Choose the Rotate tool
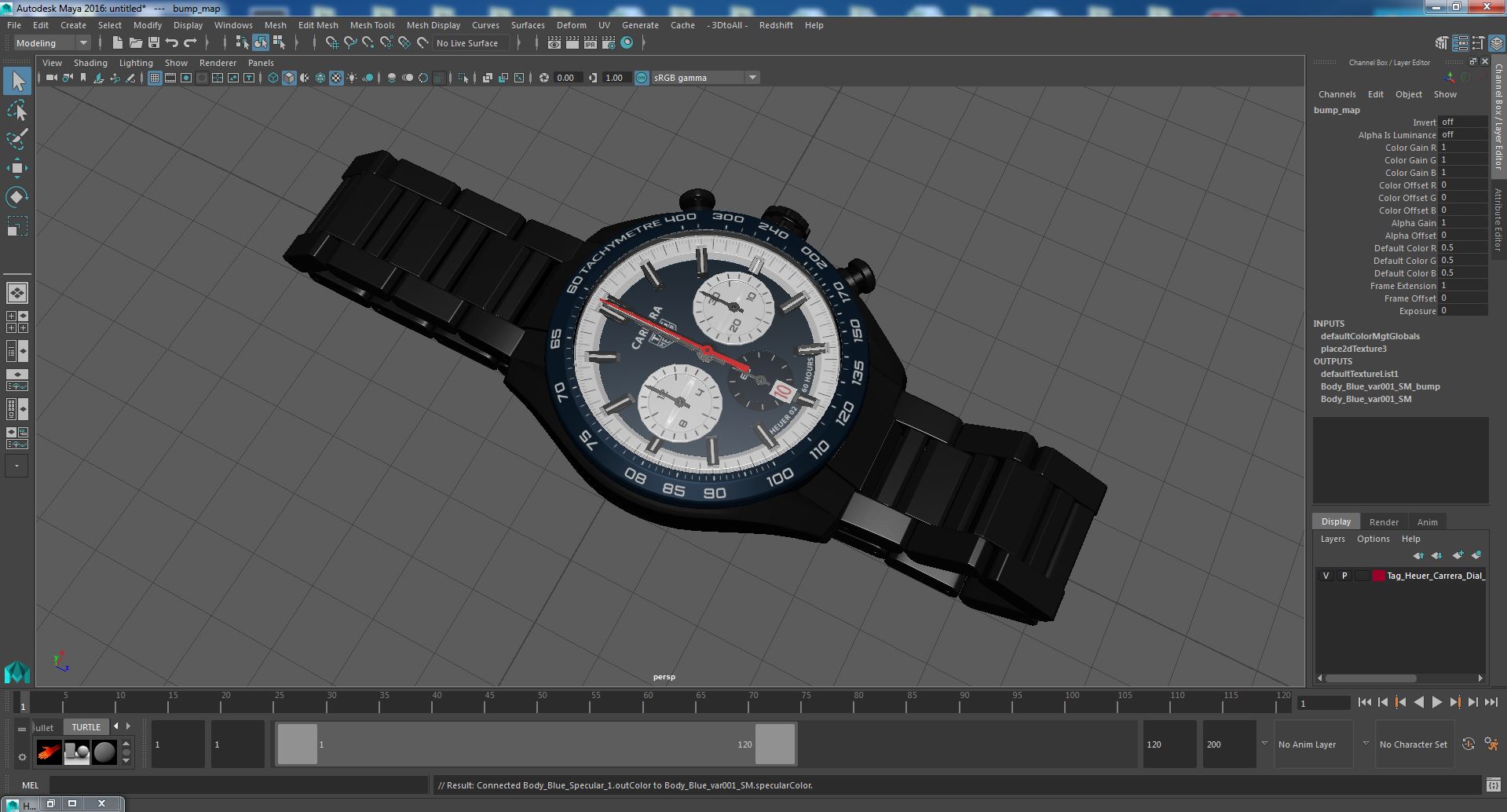 16,197
